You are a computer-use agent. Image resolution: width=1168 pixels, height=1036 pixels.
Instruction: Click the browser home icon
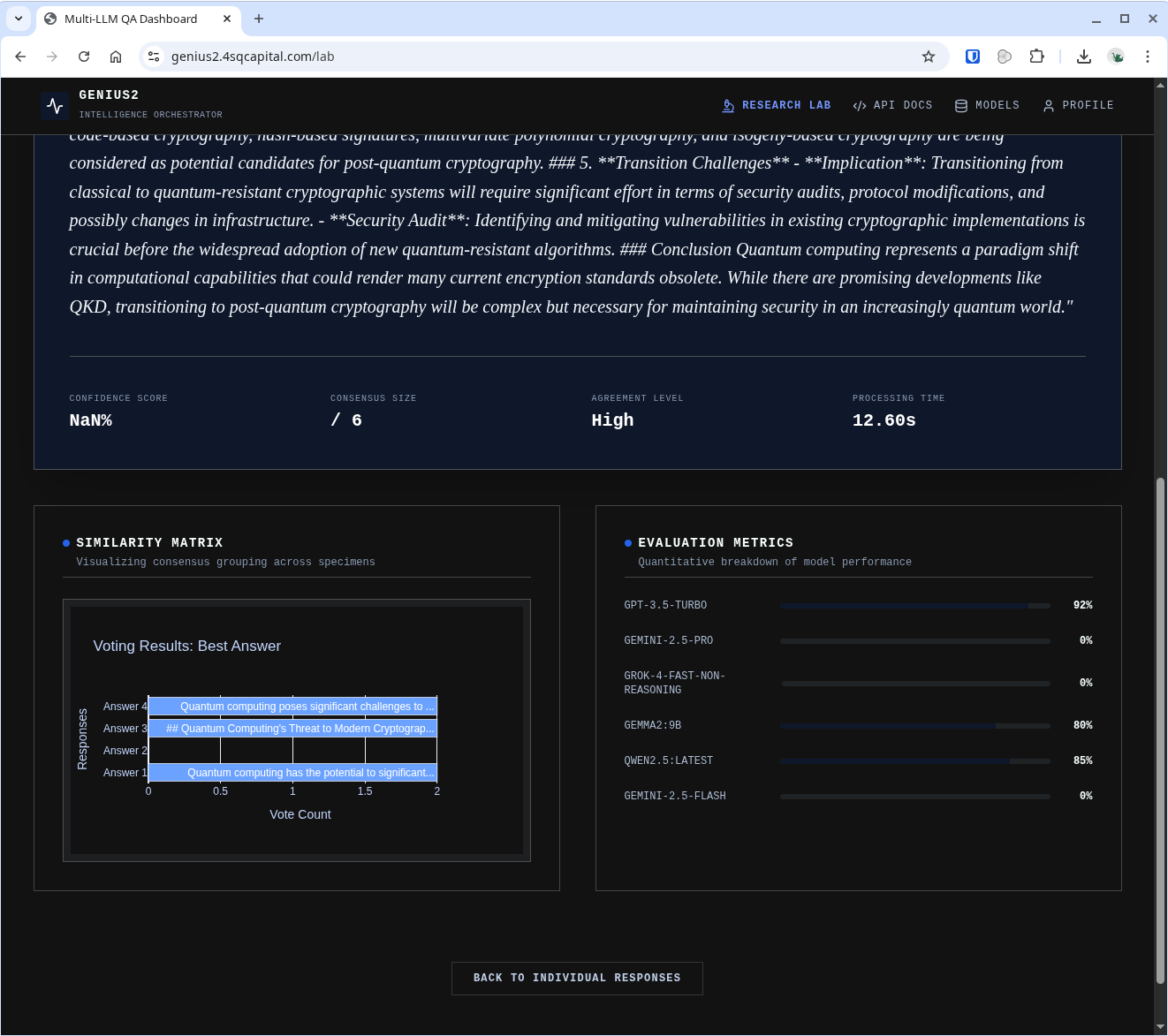[x=116, y=56]
